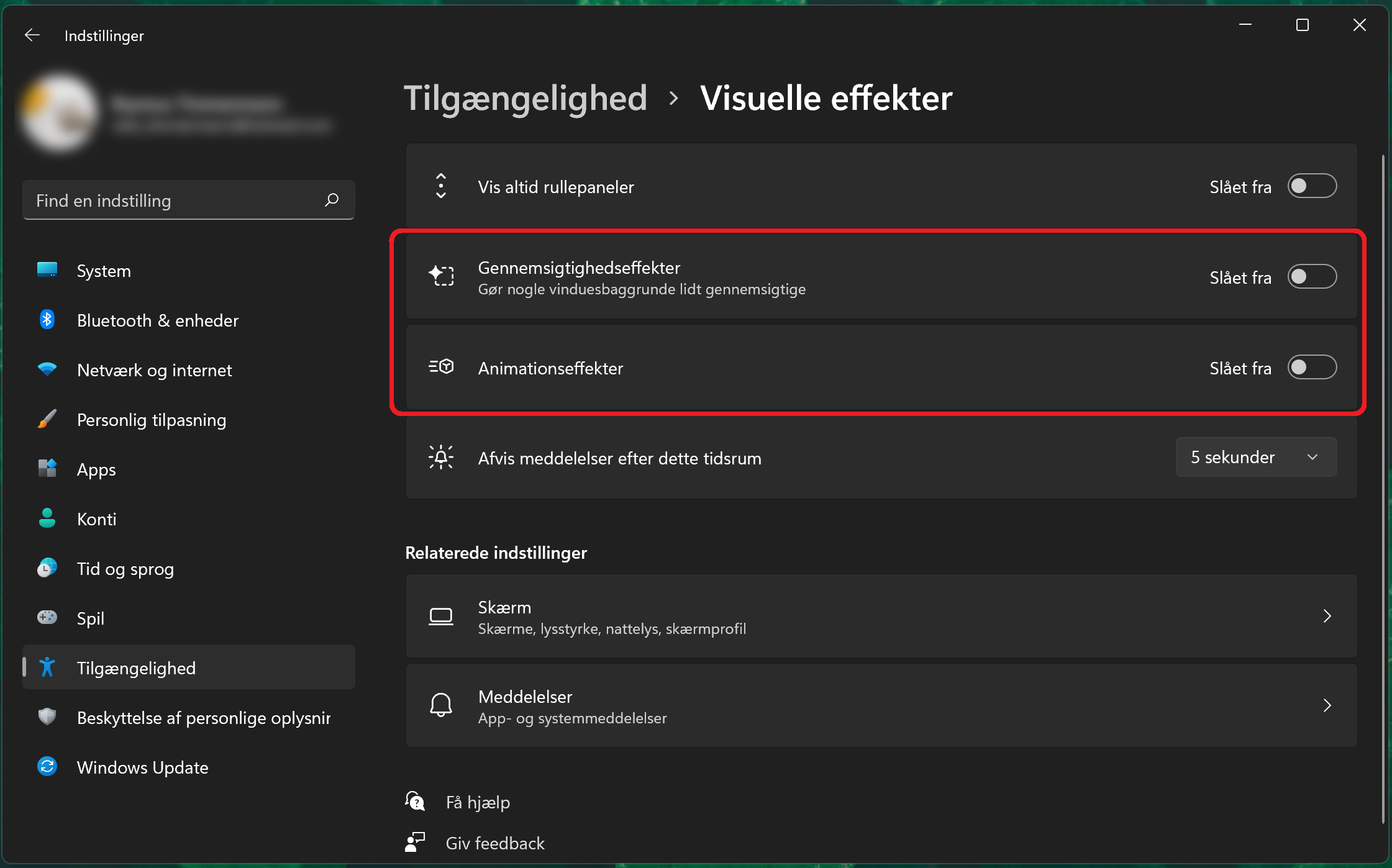The width and height of the screenshot is (1392, 868).
Task: Click the Giv feedback link
Action: 495,843
